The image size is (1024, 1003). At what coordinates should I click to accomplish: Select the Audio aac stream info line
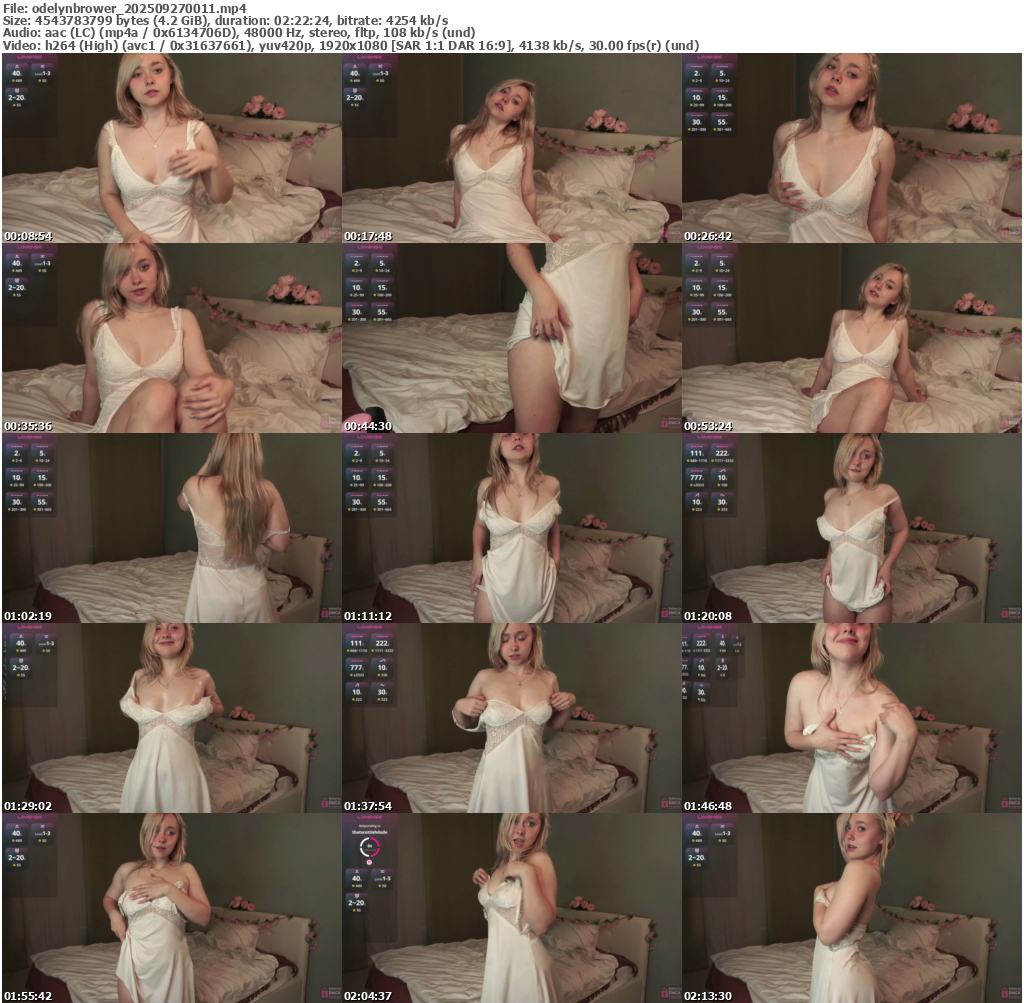click(239, 33)
